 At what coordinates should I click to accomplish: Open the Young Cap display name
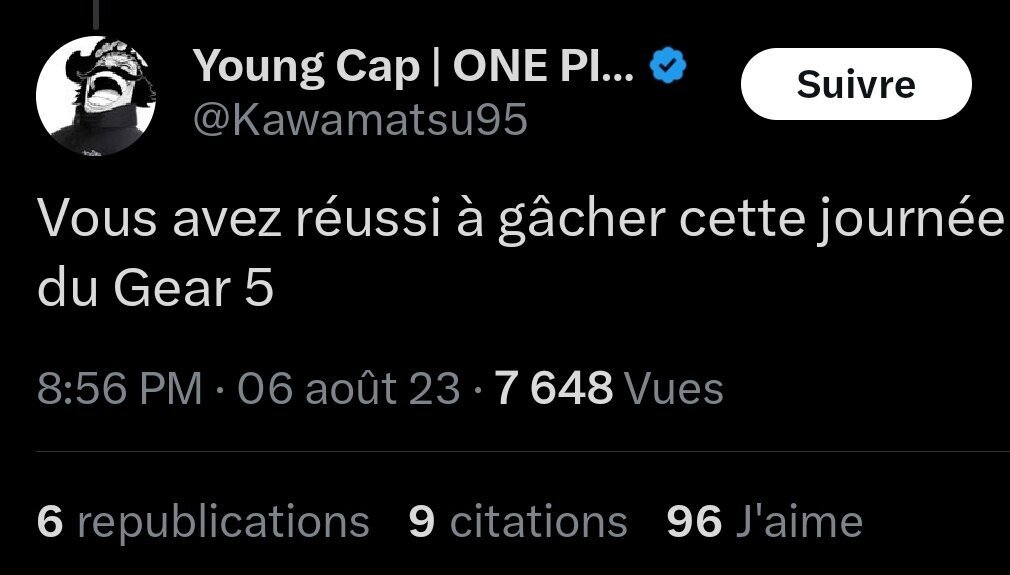pyautogui.click(x=306, y=67)
